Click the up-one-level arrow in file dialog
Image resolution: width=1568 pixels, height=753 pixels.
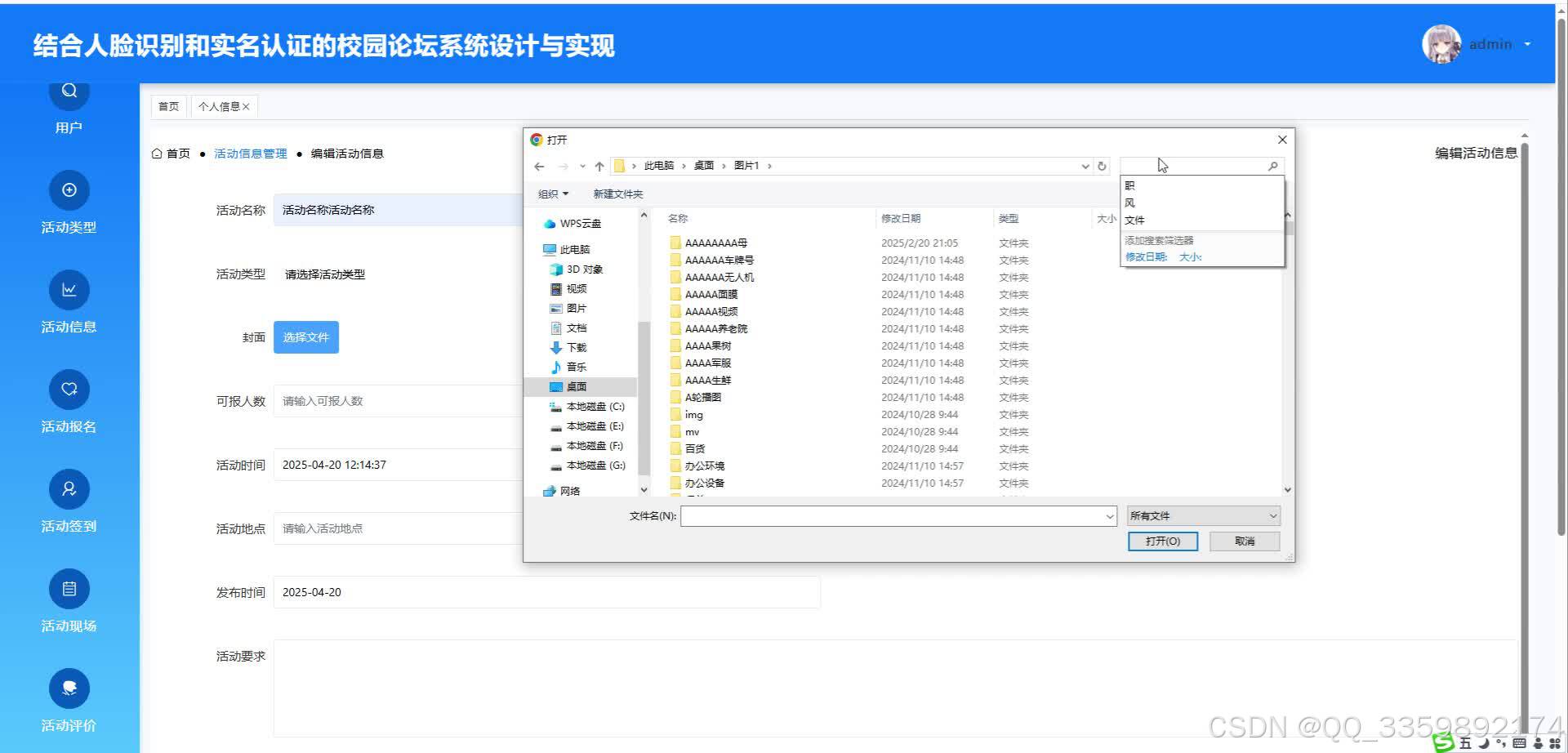[x=599, y=166]
